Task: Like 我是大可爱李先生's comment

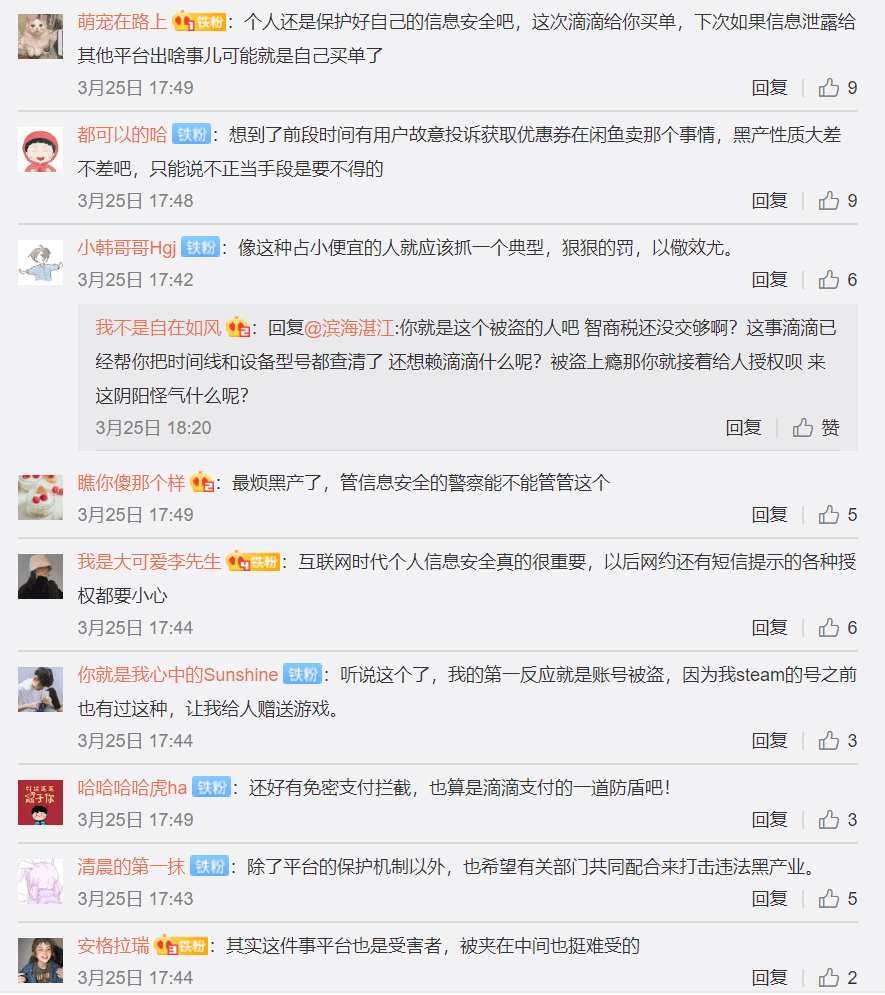Action: coord(837,628)
